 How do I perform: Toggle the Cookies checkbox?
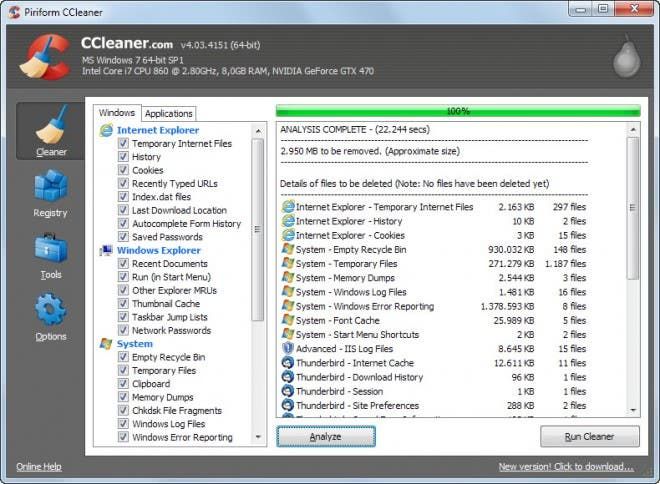(123, 170)
